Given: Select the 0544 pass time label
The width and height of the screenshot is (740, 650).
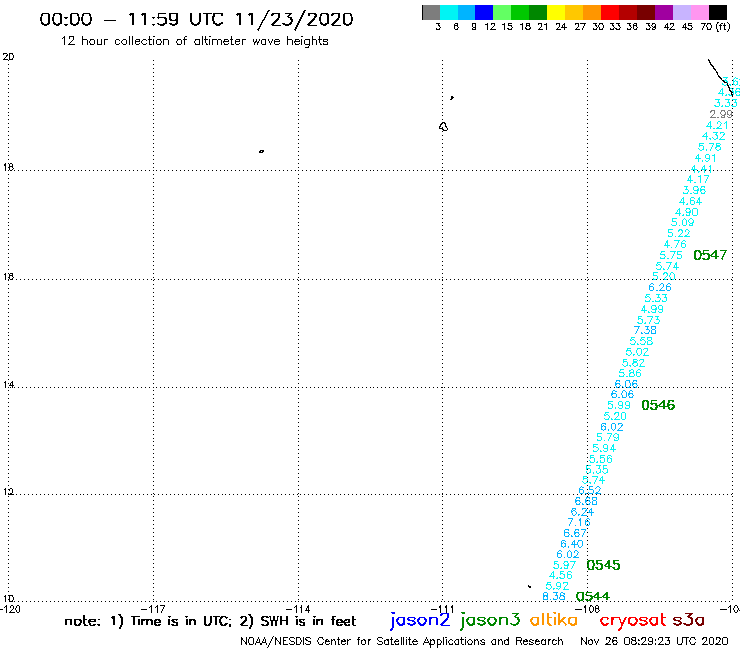Looking at the screenshot, I should click(x=593, y=597).
